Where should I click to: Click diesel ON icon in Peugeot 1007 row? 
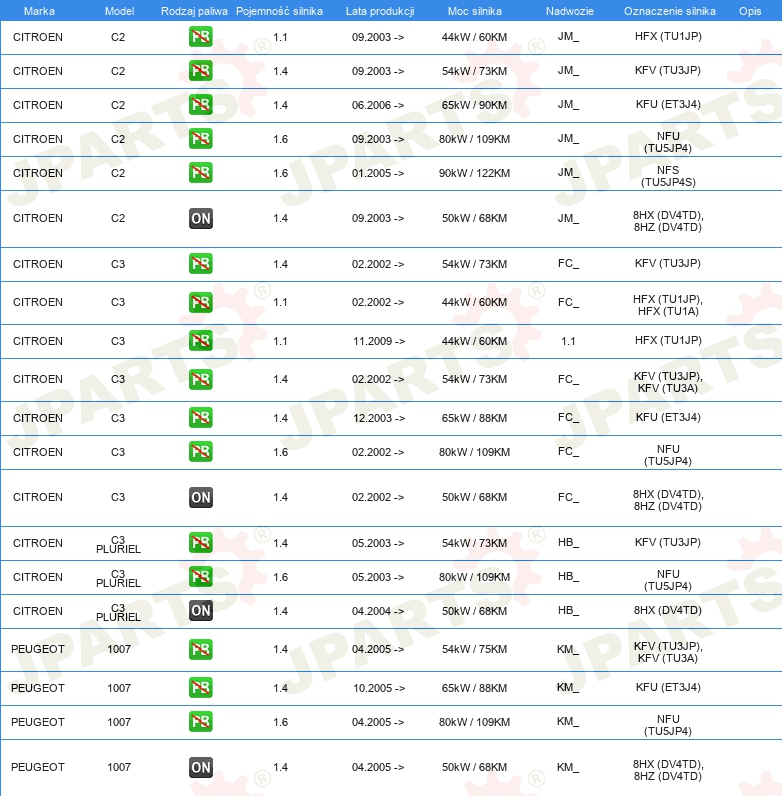point(201,767)
